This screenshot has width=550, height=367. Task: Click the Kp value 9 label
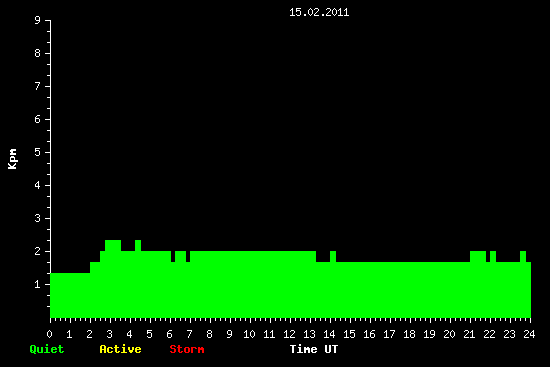click(x=38, y=20)
